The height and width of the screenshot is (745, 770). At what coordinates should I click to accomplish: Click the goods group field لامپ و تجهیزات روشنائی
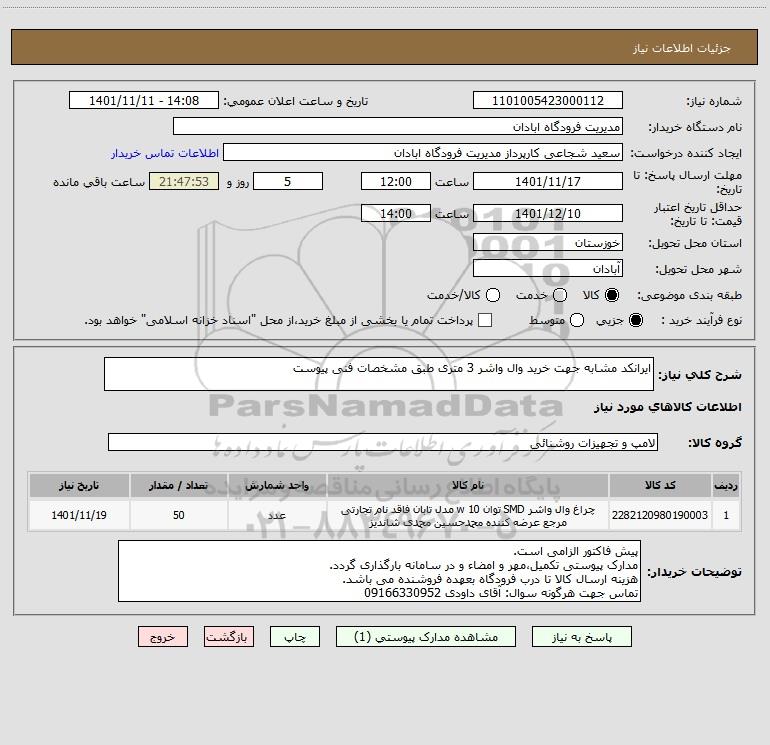[x=383, y=442]
